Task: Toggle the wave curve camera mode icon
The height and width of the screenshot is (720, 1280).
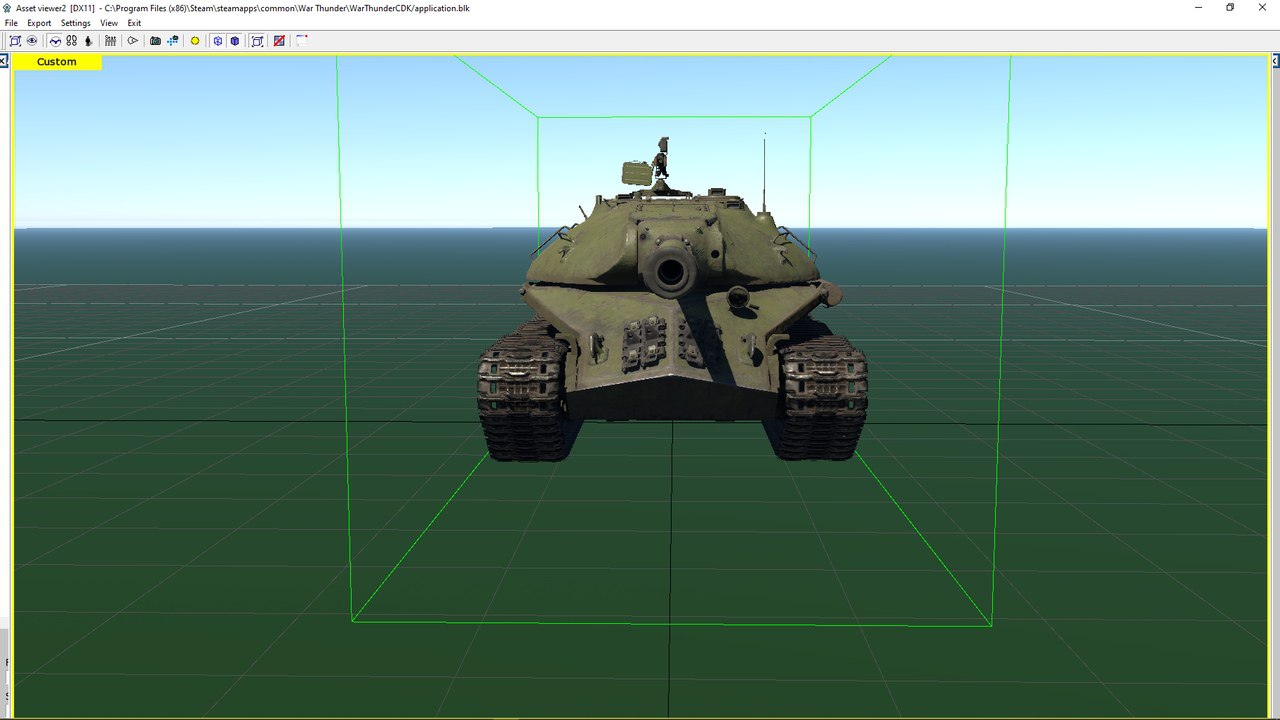Action: point(55,41)
